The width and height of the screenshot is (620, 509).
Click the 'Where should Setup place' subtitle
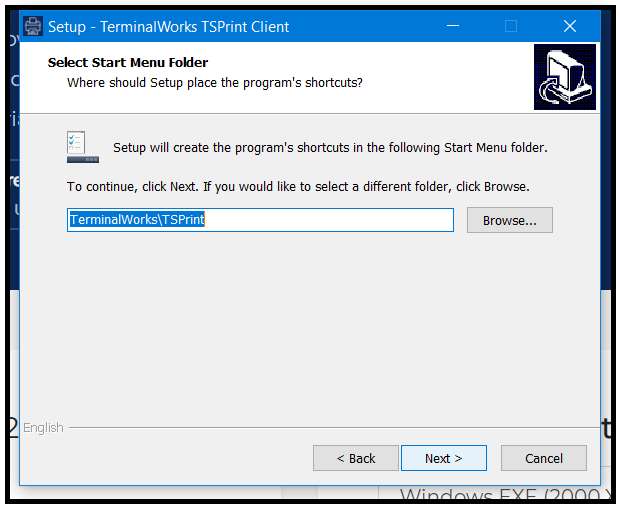pyautogui.click(x=215, y=83)
